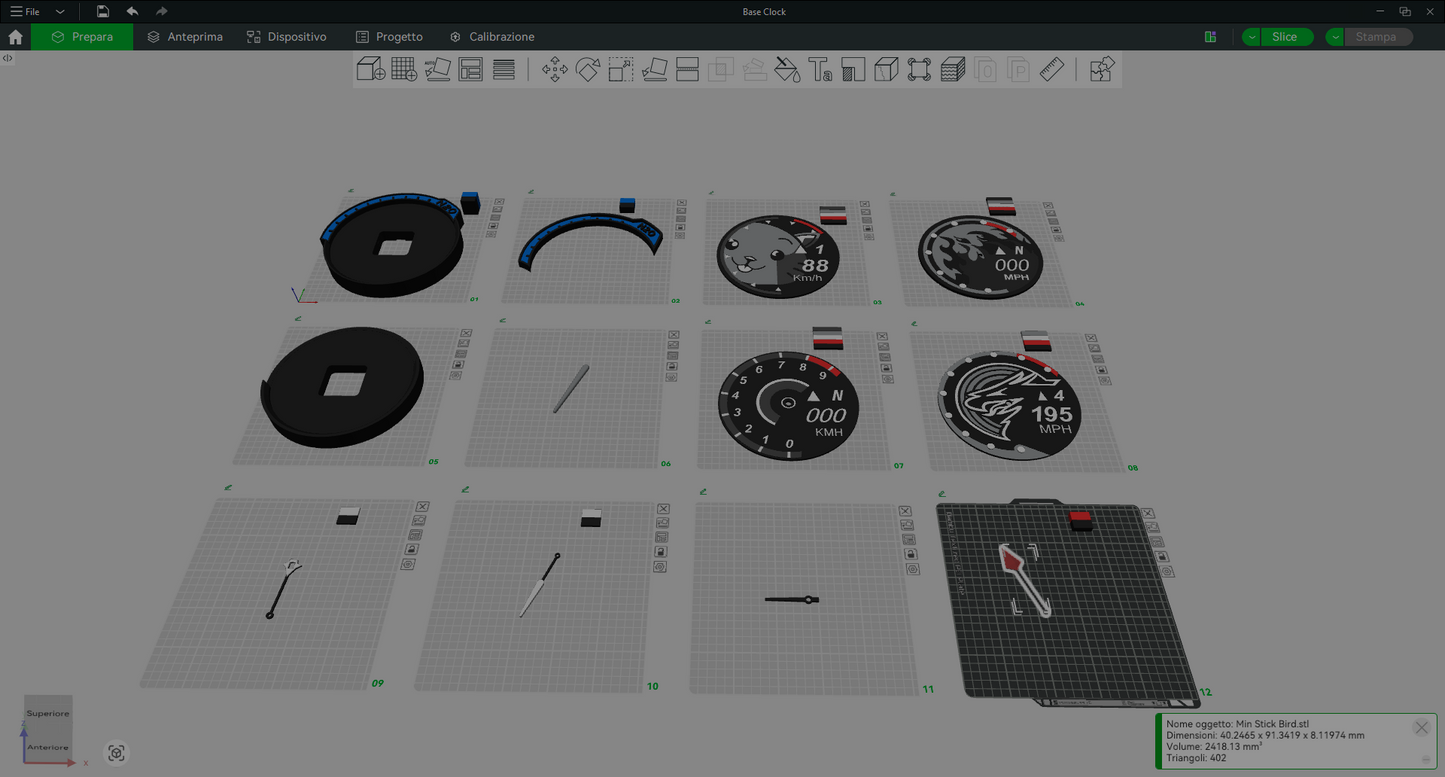
Task: Edit plate 12 name pencil icon
Action: click(x=943, y=493)
